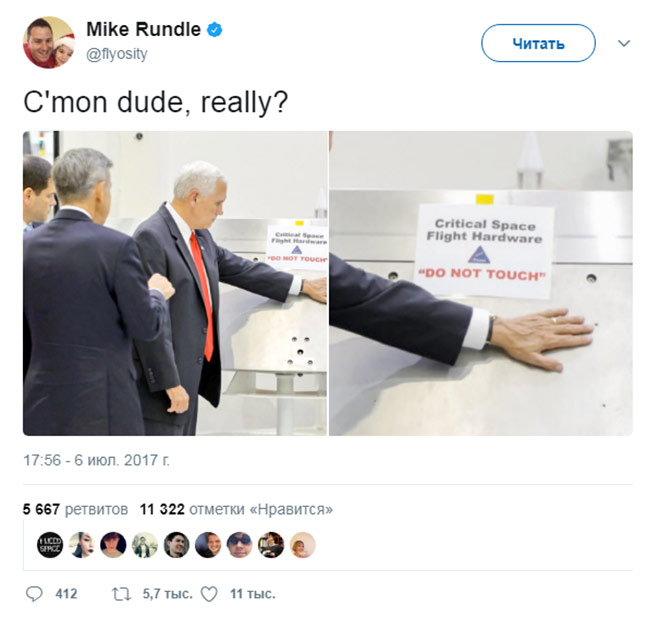Viewport: 672px width, 618px height.
Task: Click the last liker avatar in row
Action: point(303,545)
